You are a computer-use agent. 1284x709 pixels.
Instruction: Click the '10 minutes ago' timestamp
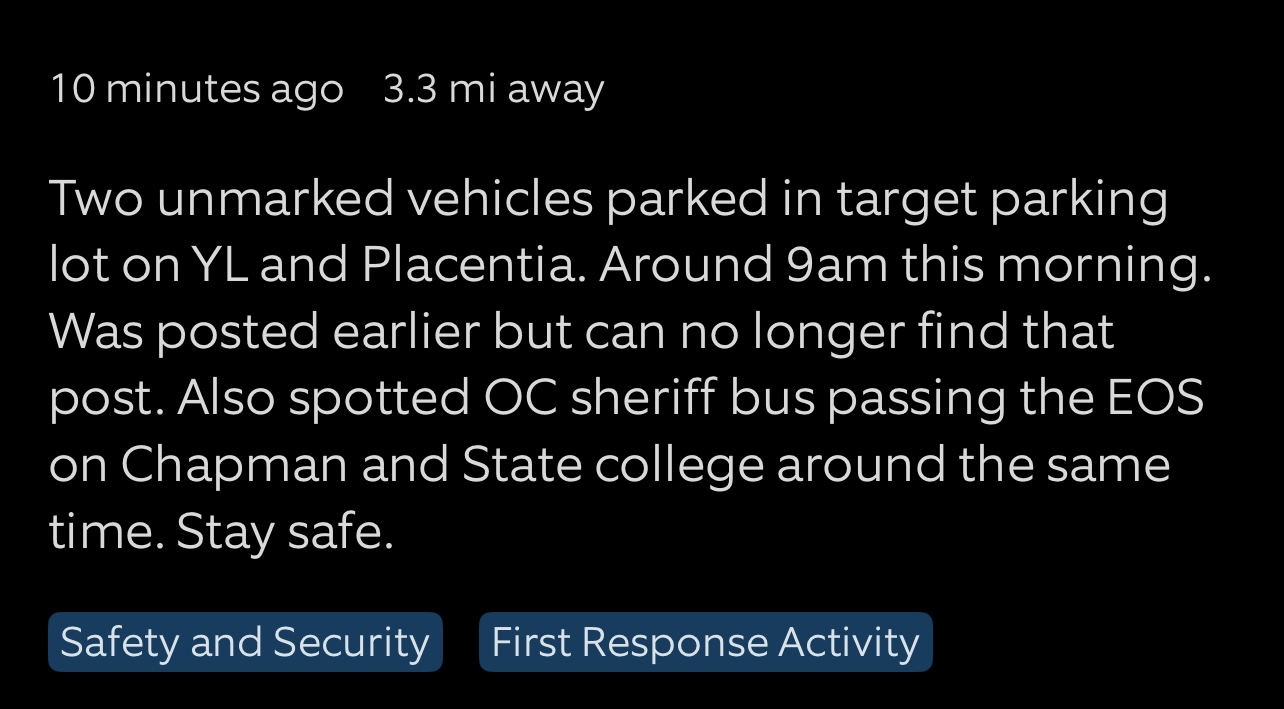196,89
